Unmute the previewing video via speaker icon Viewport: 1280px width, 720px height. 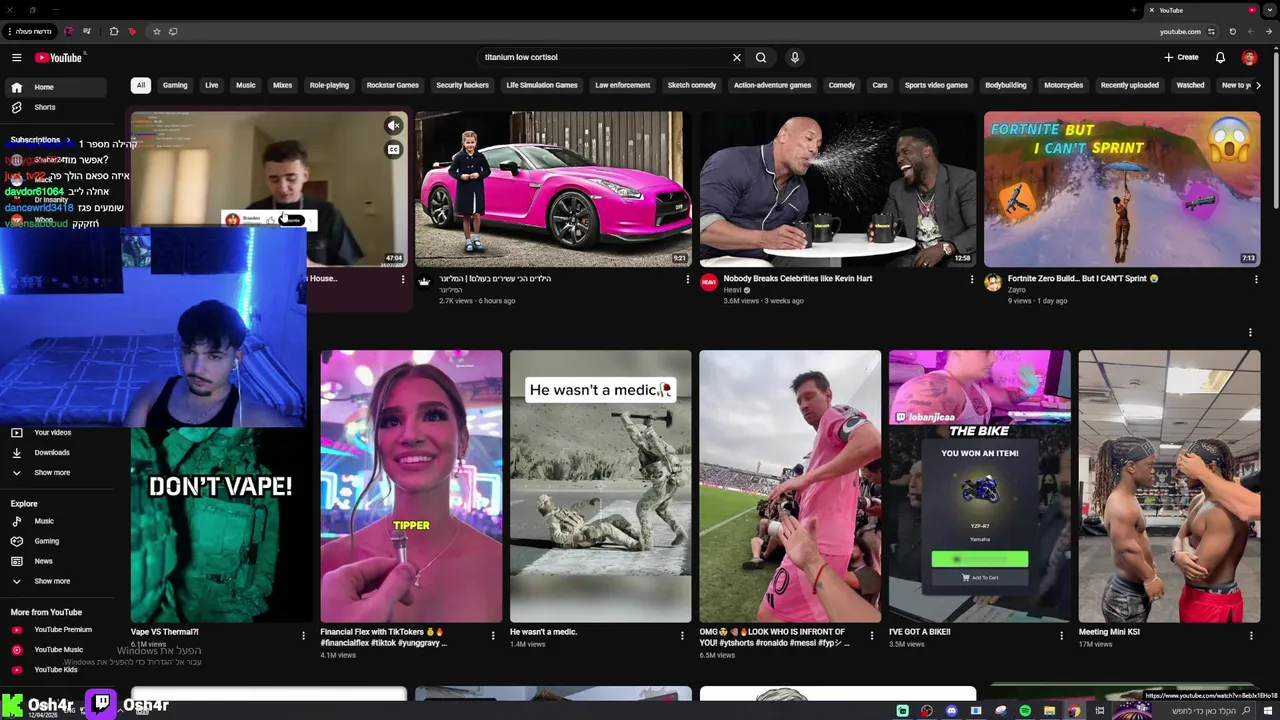pos(394,126)
